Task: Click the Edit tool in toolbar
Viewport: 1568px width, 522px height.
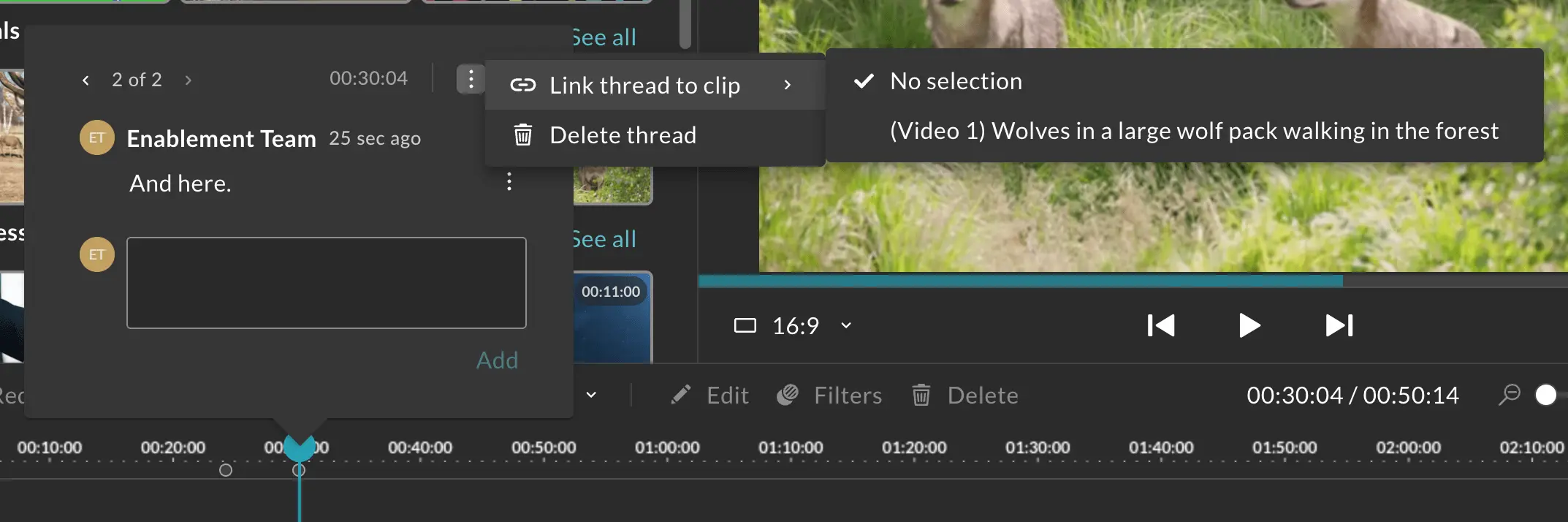Action: [709, 396]
